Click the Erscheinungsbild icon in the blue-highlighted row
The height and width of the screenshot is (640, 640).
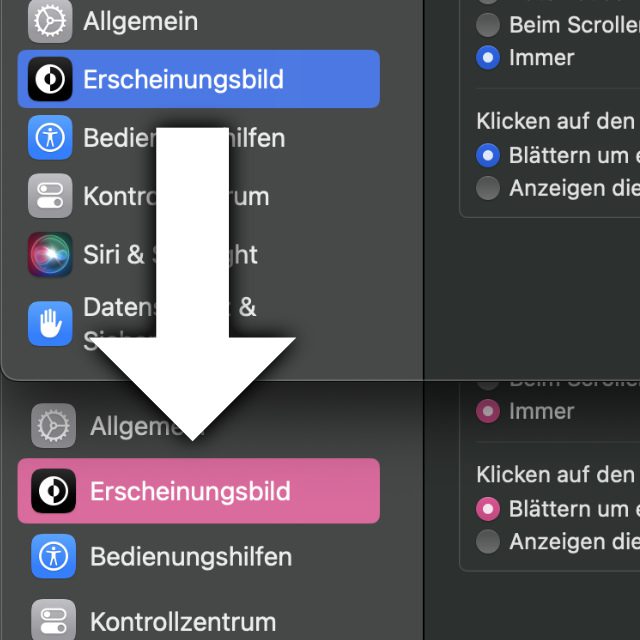pos(50,79)
